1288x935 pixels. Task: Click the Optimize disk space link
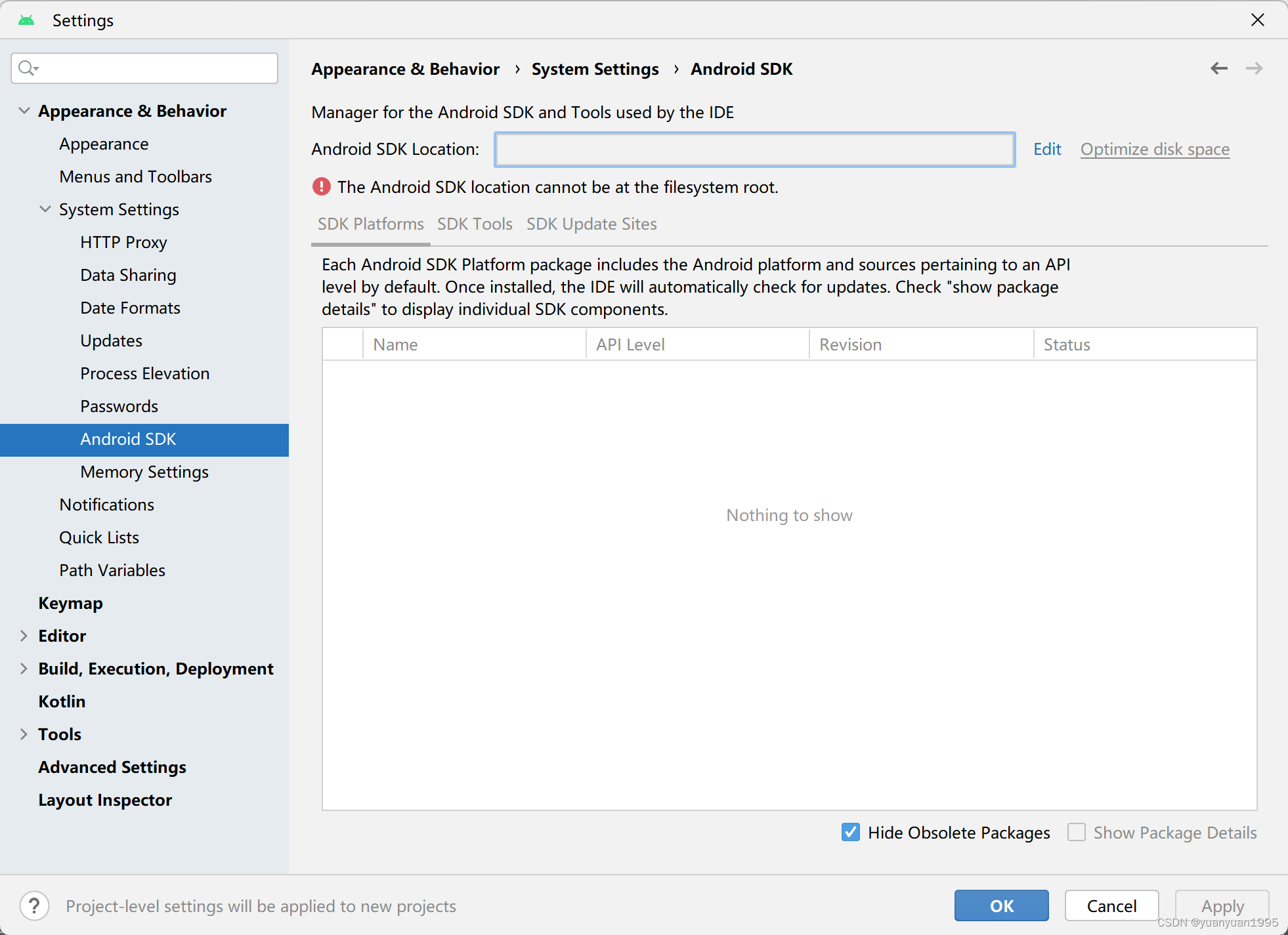(x=1155, y=149)
